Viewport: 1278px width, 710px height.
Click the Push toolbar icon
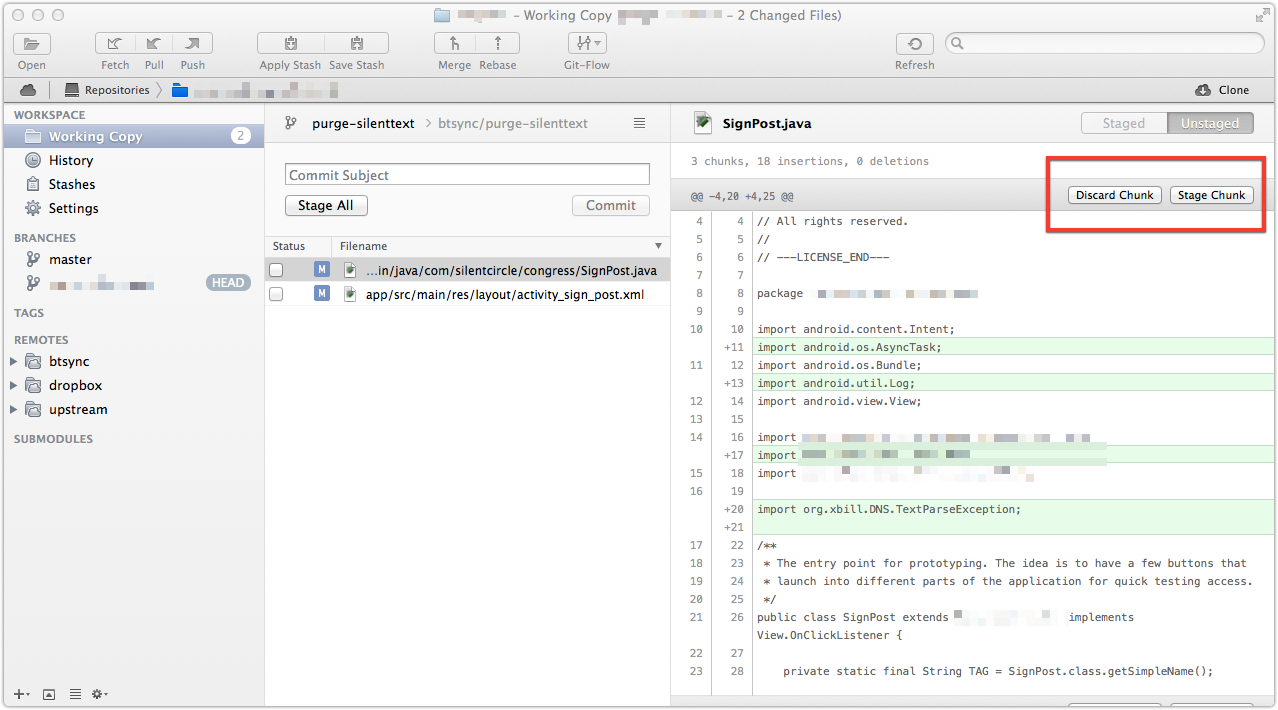pos(192,44)
